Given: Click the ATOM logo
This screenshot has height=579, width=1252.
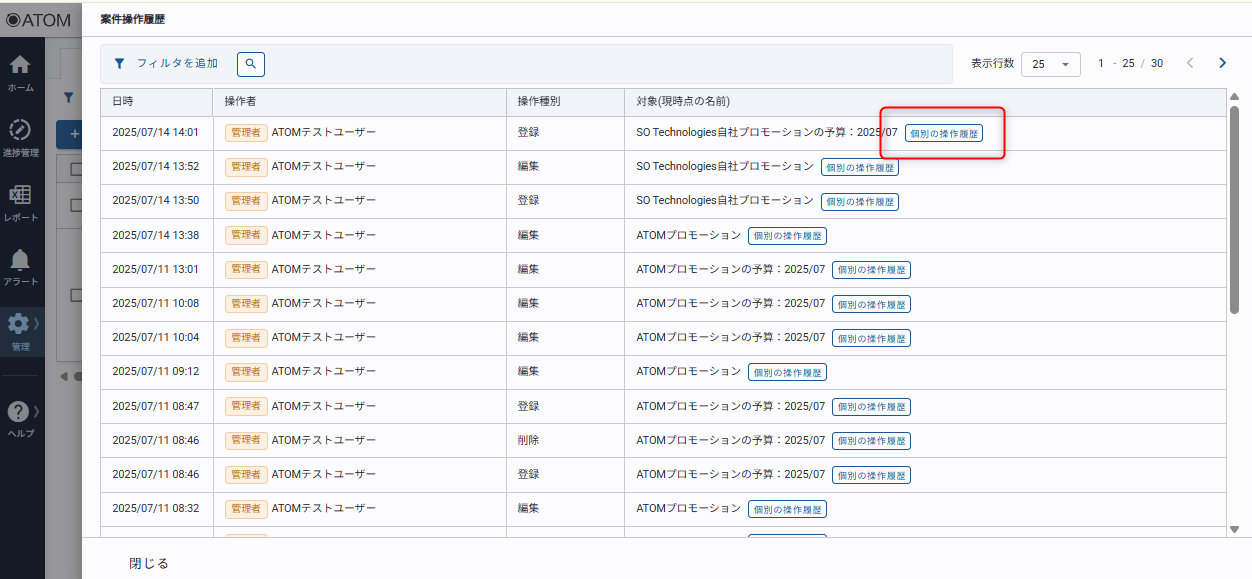Looking at the screenshot, I should coord(38,19).
